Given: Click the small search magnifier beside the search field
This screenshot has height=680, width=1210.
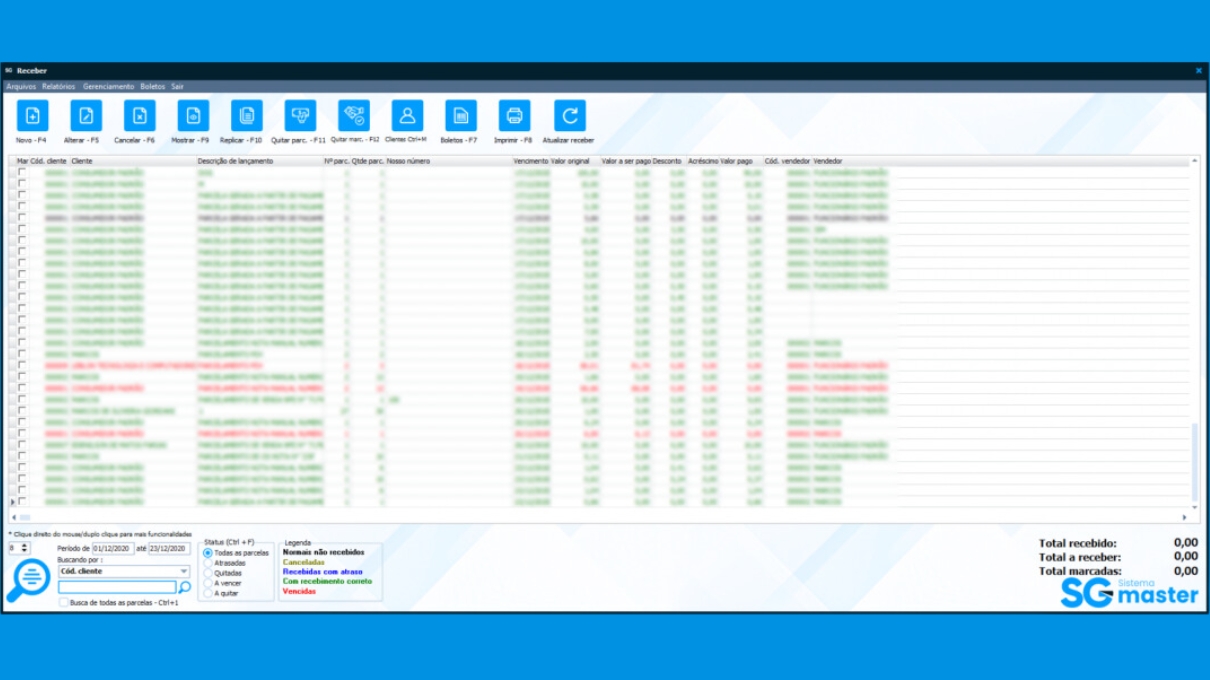Looking at the screenshot, I should pos(184,588).
